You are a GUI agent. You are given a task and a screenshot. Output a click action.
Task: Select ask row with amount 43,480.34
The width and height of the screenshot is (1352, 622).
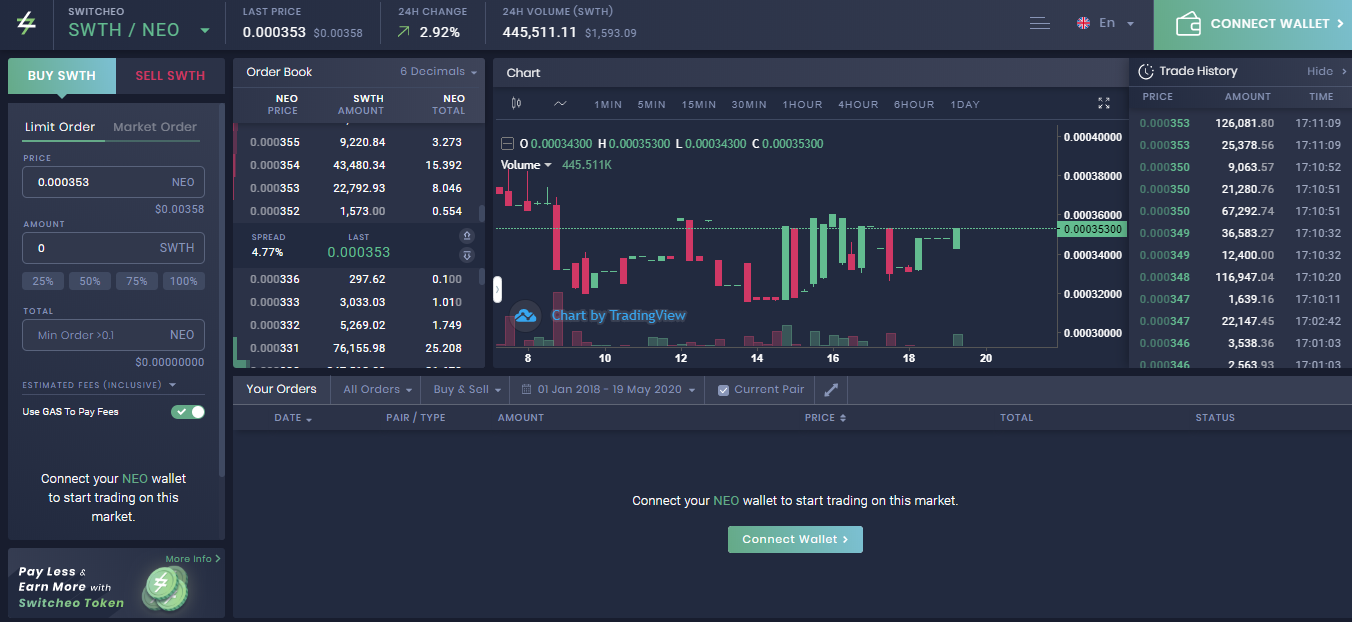pyautogui.click(x=358, y=165)
